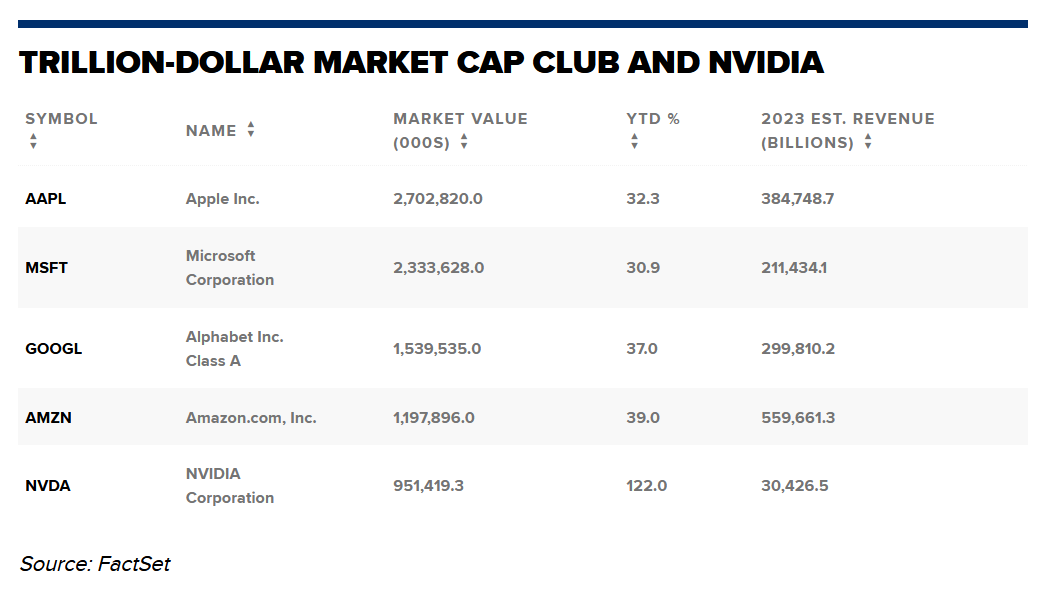Click the YTD % column header label

[653, 118]
